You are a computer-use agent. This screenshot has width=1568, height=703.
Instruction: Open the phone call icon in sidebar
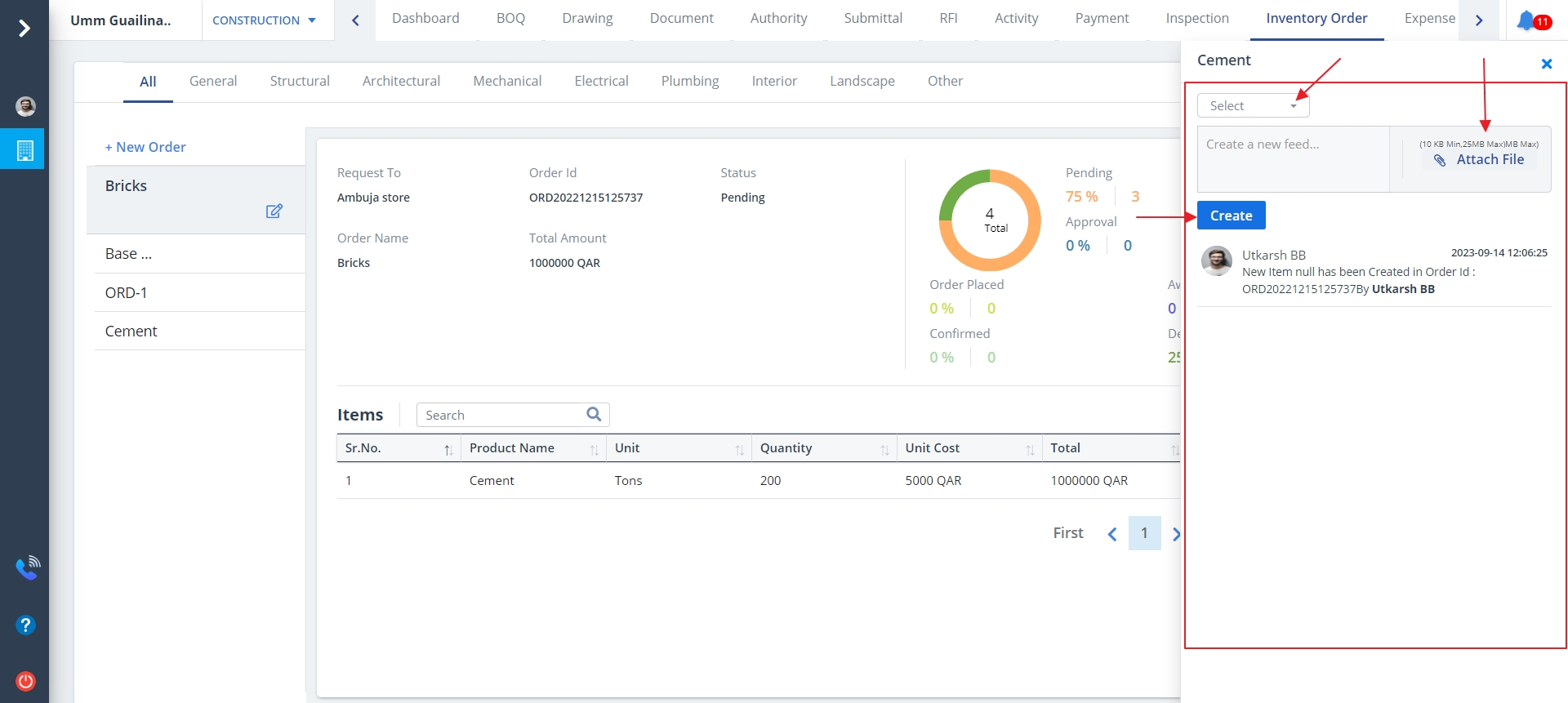tap(26, 567)
